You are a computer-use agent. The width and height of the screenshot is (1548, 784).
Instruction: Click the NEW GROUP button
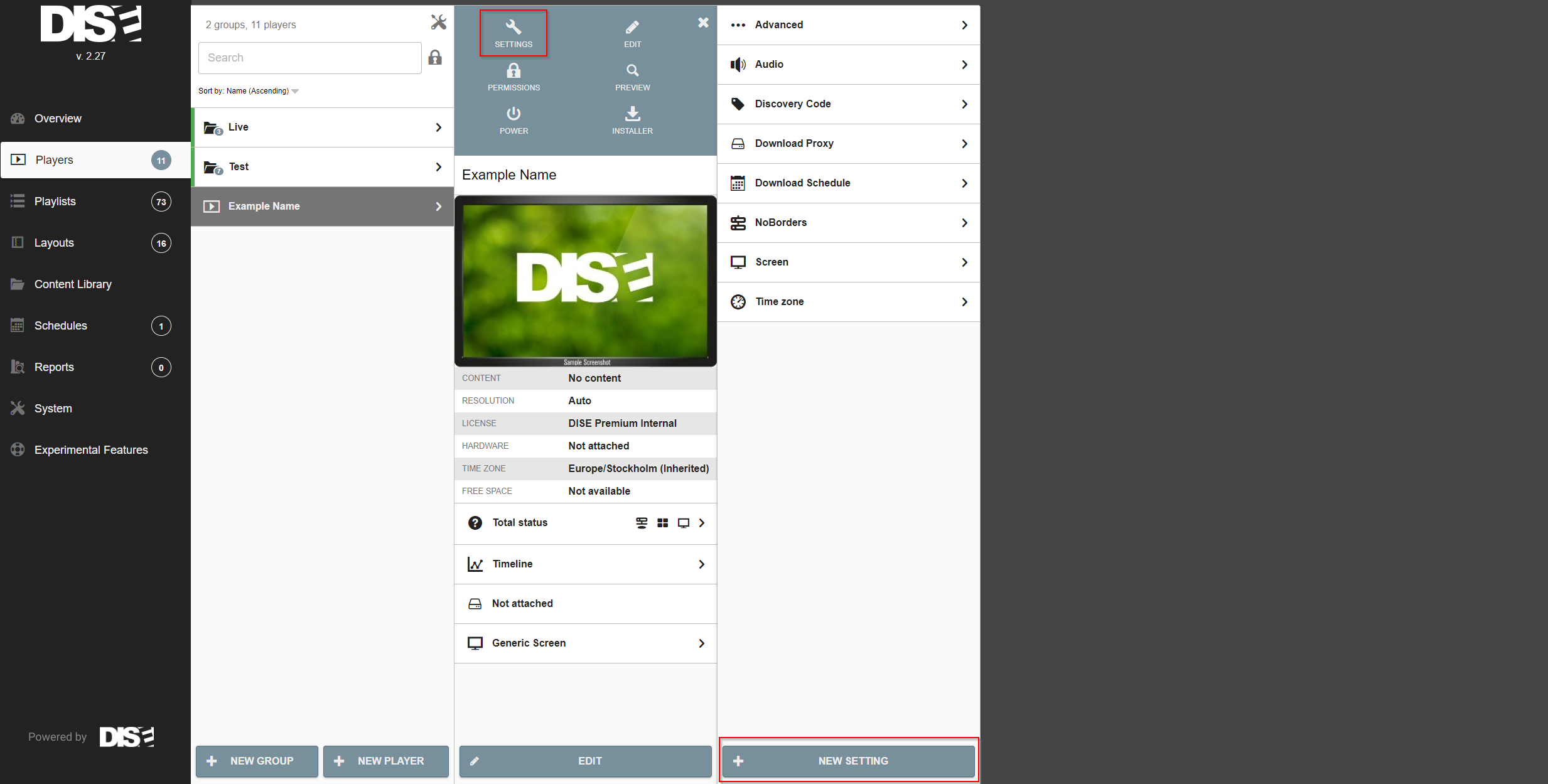coord(256,761)
